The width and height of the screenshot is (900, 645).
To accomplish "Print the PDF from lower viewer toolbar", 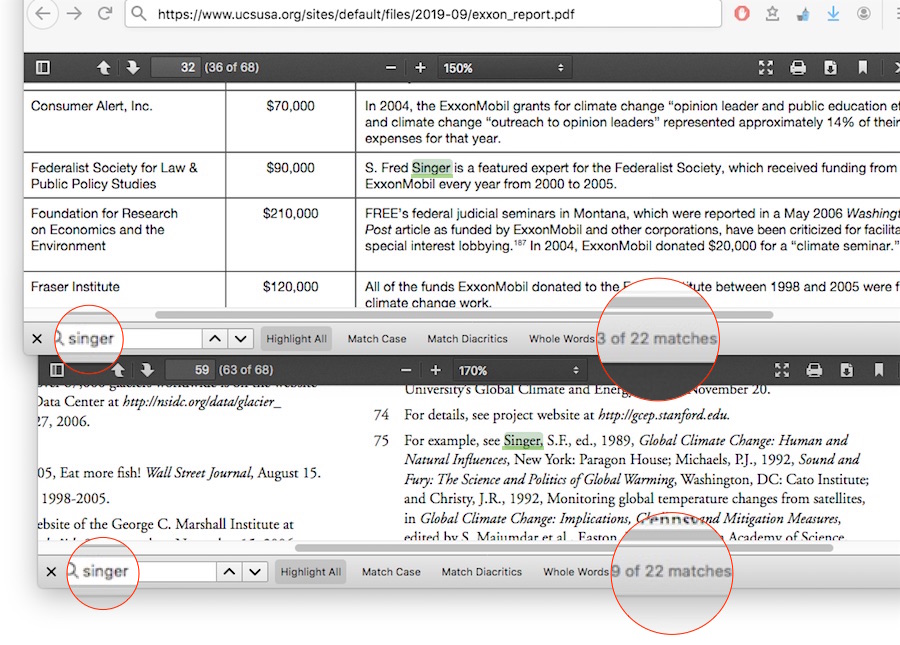I will point(814,370).
